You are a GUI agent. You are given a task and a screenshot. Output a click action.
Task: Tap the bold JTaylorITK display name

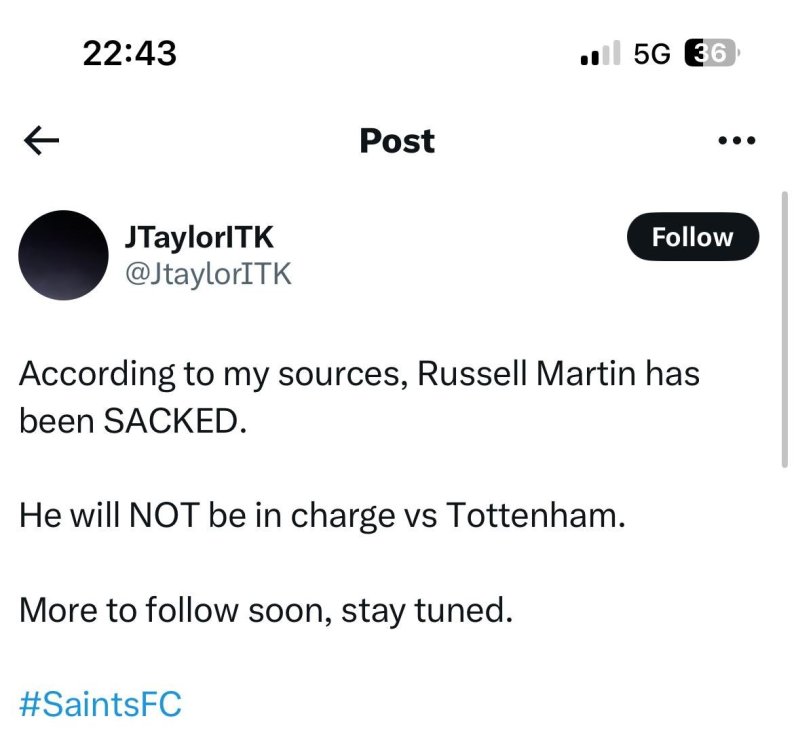(200, 238)
